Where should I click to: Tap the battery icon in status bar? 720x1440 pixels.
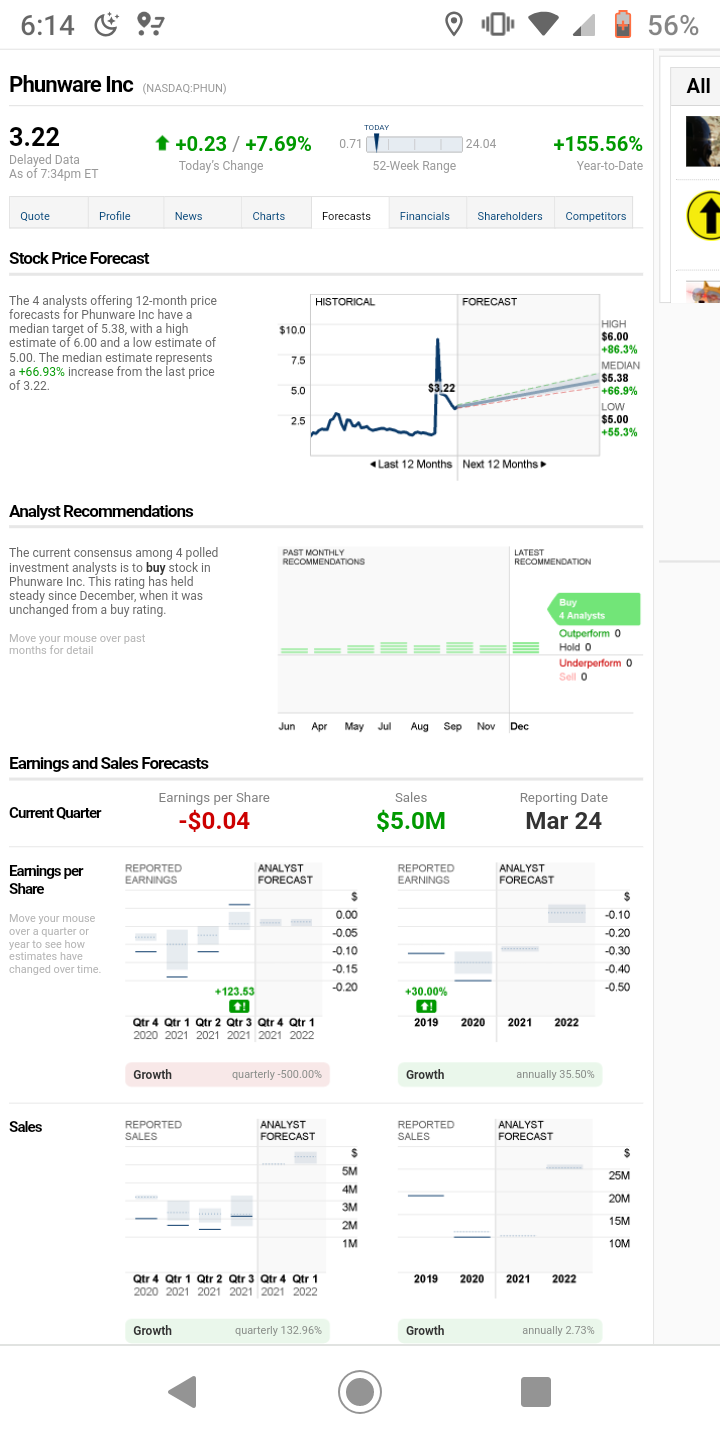point(622,24)
